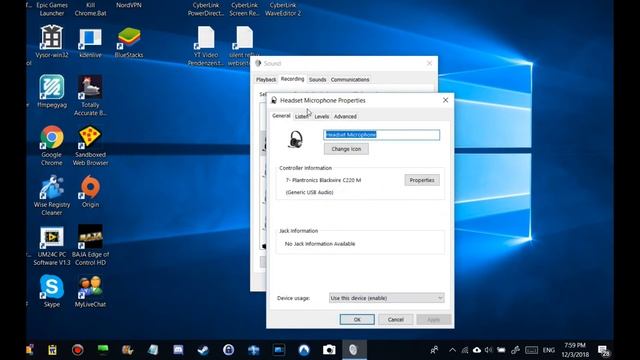Select Recording tab in Sound window
This screenshot has height=360, width=640.
point(293,79)
